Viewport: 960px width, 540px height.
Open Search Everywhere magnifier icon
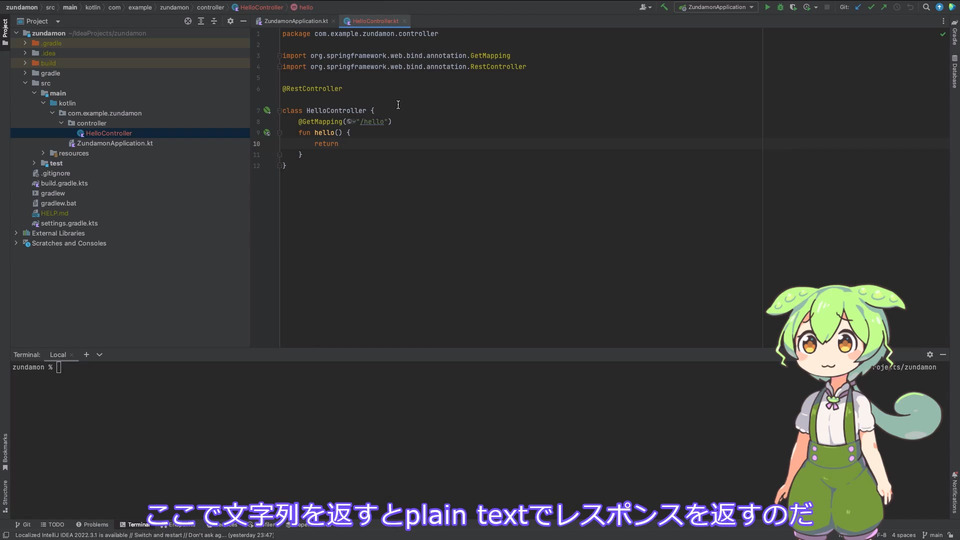(x=926, y=7)
